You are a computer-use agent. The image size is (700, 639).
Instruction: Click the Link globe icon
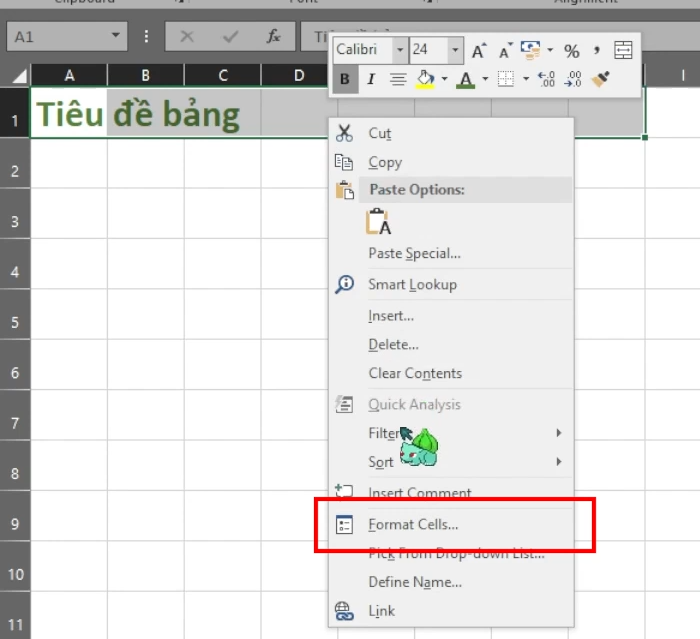coord(344,611)
